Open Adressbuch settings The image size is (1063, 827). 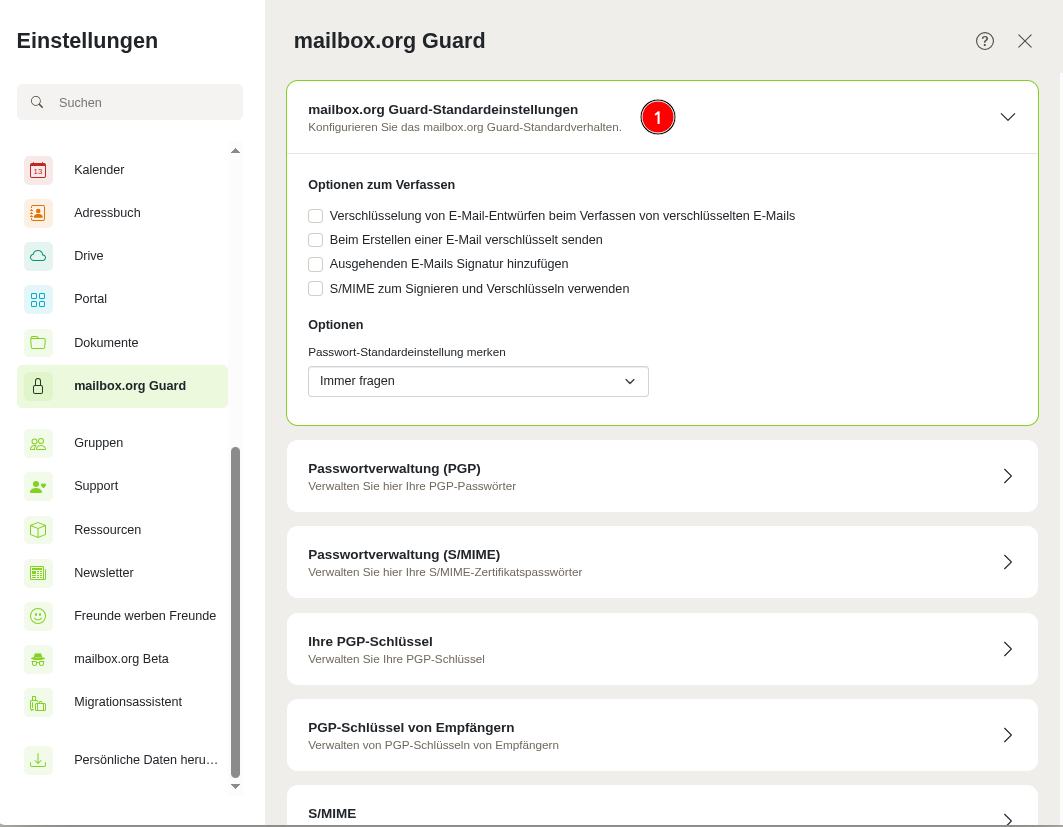(122, 213)
